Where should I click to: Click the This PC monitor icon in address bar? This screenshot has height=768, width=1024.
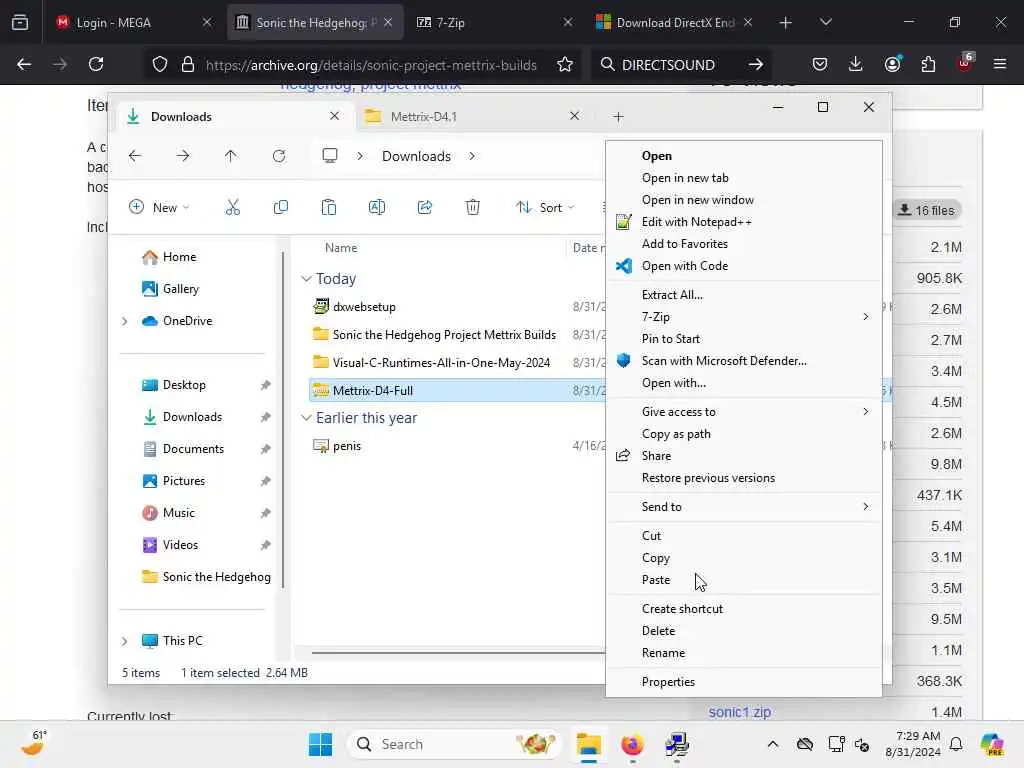(330, 156)
